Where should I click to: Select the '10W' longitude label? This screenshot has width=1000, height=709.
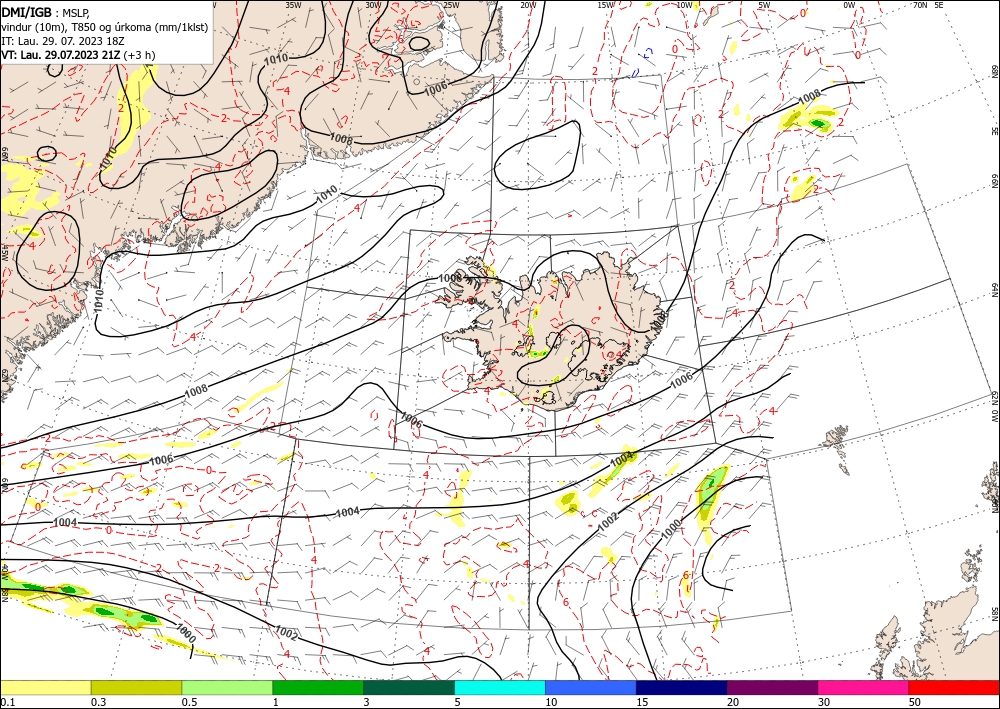point(684,4)
